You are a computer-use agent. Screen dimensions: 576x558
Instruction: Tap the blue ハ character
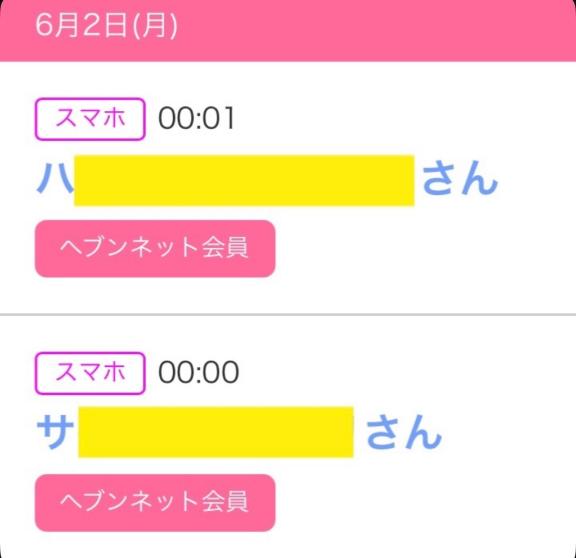point(55,178)
